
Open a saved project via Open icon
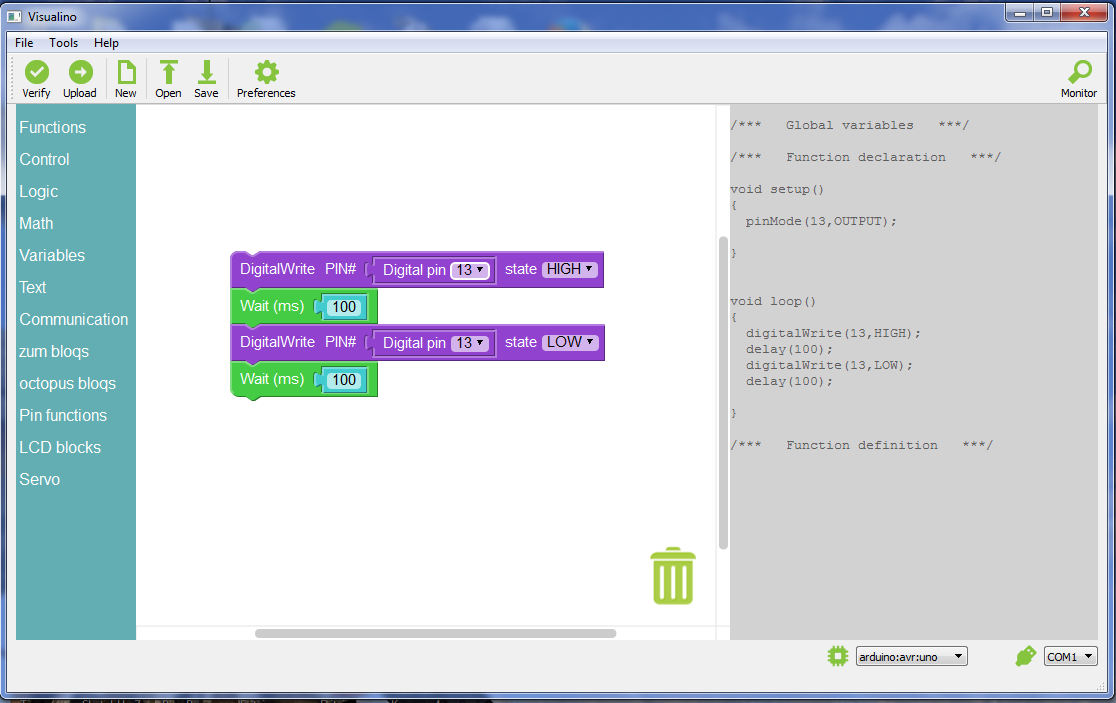[x=168, y=73]
